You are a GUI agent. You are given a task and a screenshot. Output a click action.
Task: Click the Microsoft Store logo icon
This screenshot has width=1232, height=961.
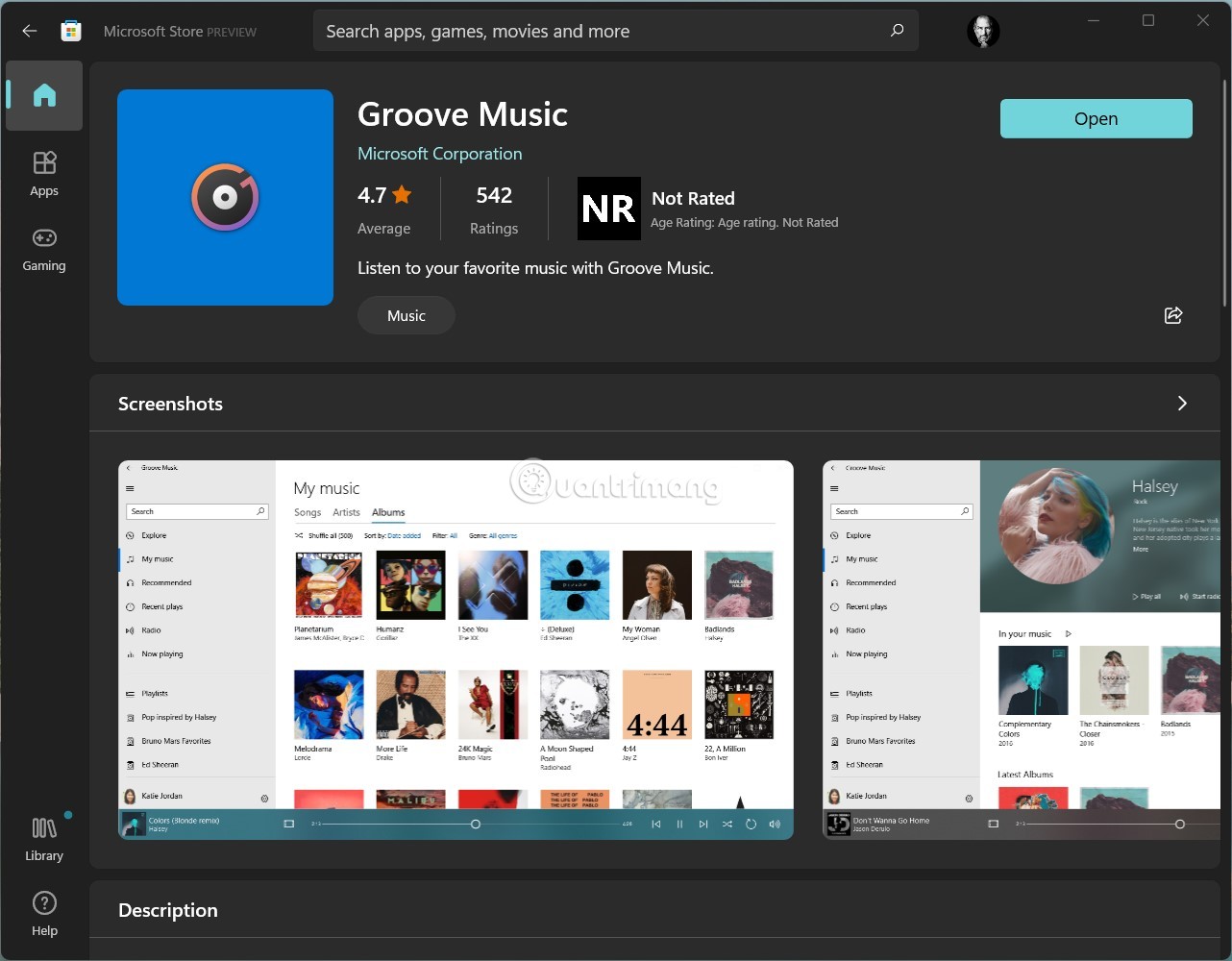coord(71,31)
